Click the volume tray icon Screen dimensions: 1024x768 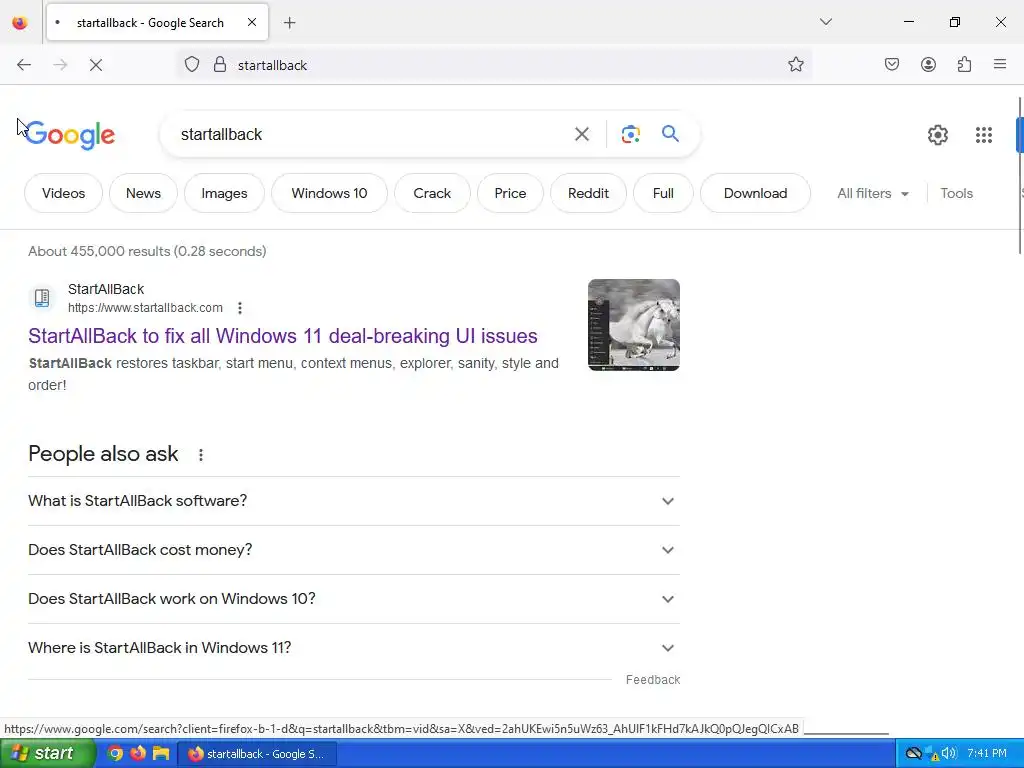pyautogui.click(x=949, y=754)
